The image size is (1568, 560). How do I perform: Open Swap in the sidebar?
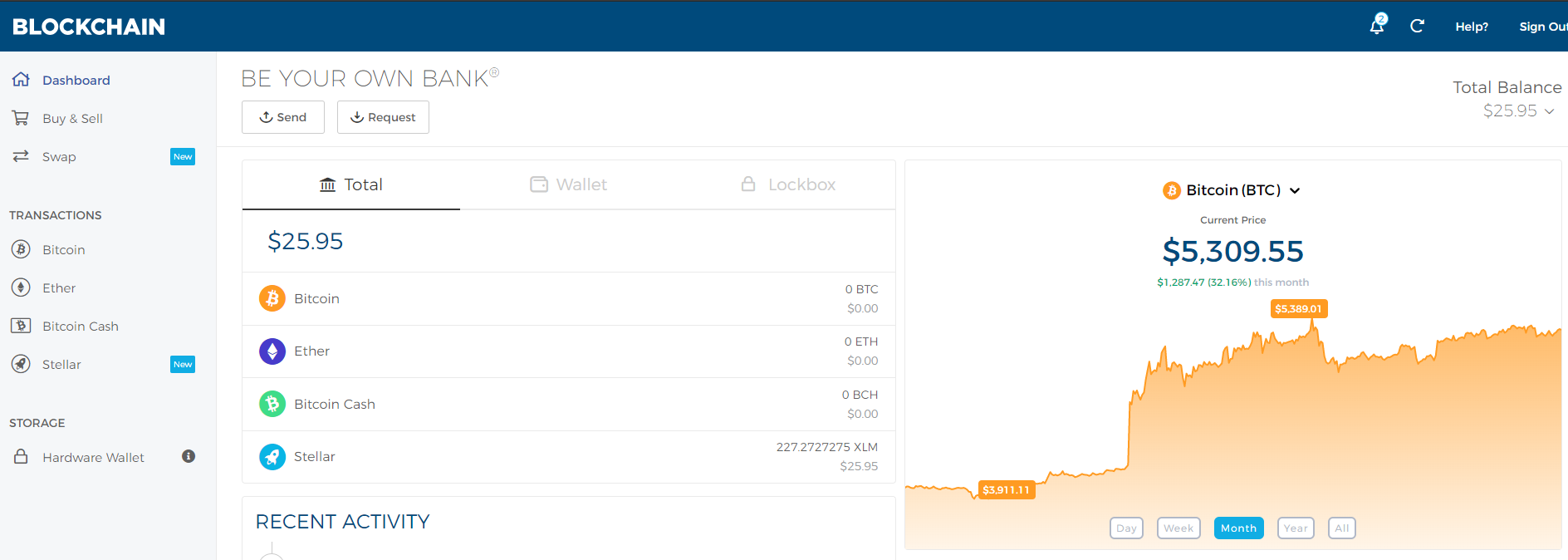click(x=59, y=157)
